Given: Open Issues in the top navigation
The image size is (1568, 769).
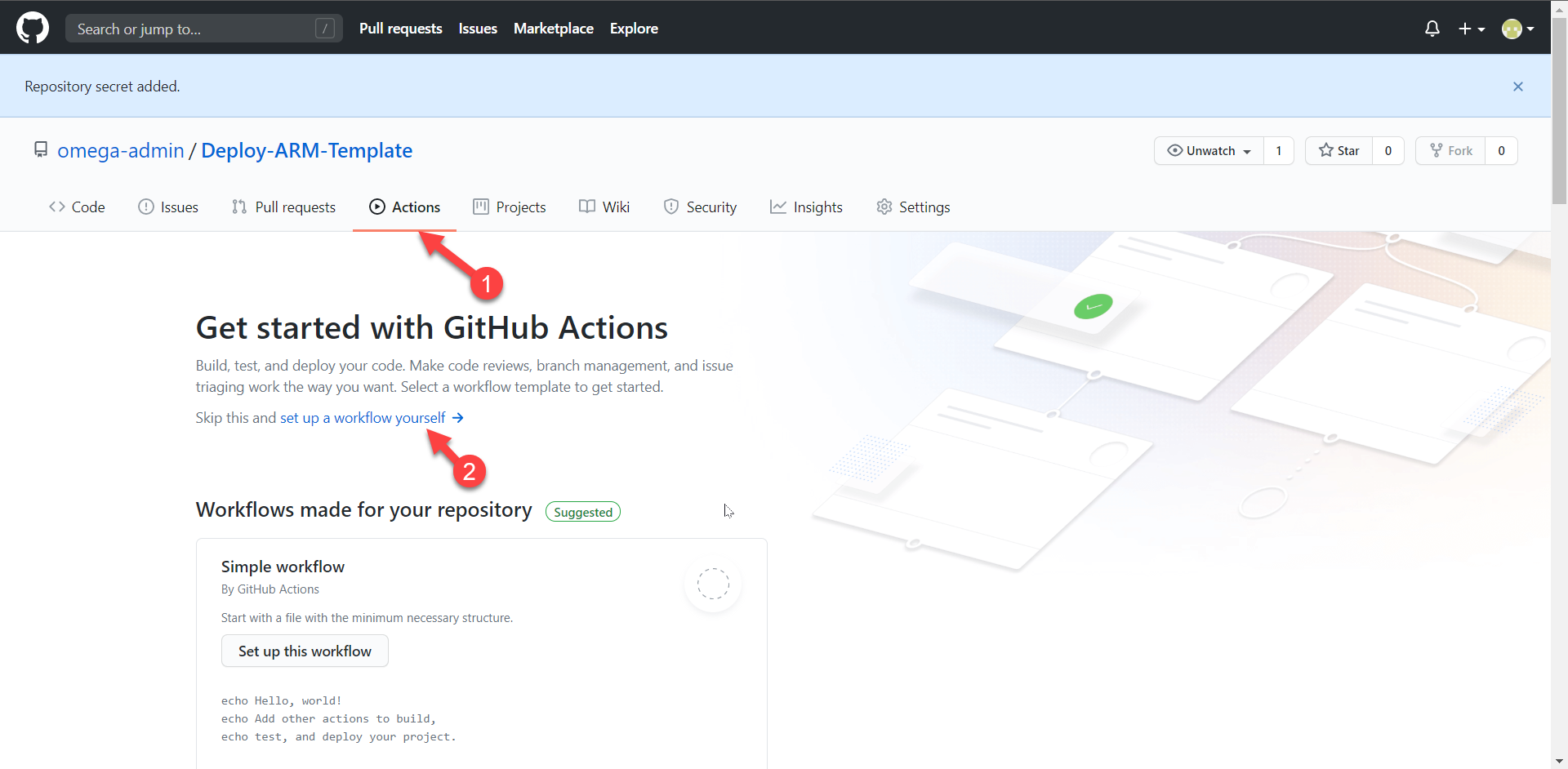Looking at the screenshot, I should click(478, 29).
